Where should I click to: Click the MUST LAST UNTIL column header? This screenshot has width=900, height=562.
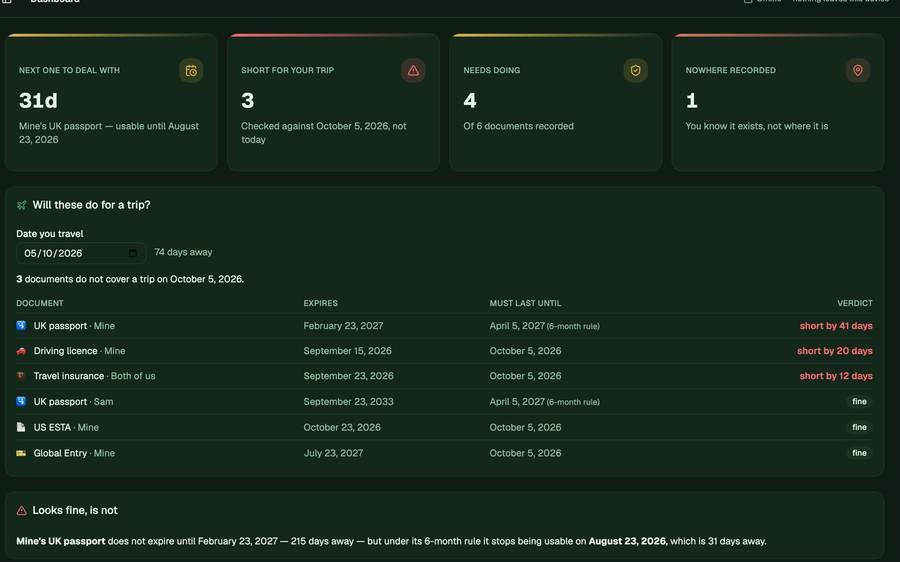(525, 303)
